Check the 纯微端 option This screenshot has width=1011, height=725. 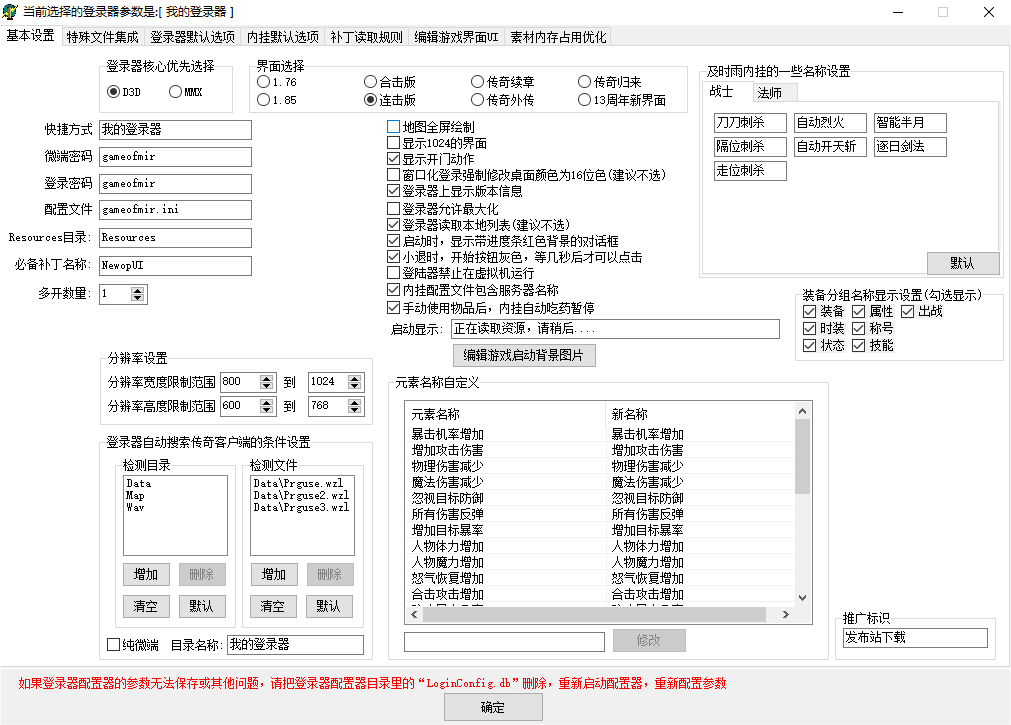(114, 645)
